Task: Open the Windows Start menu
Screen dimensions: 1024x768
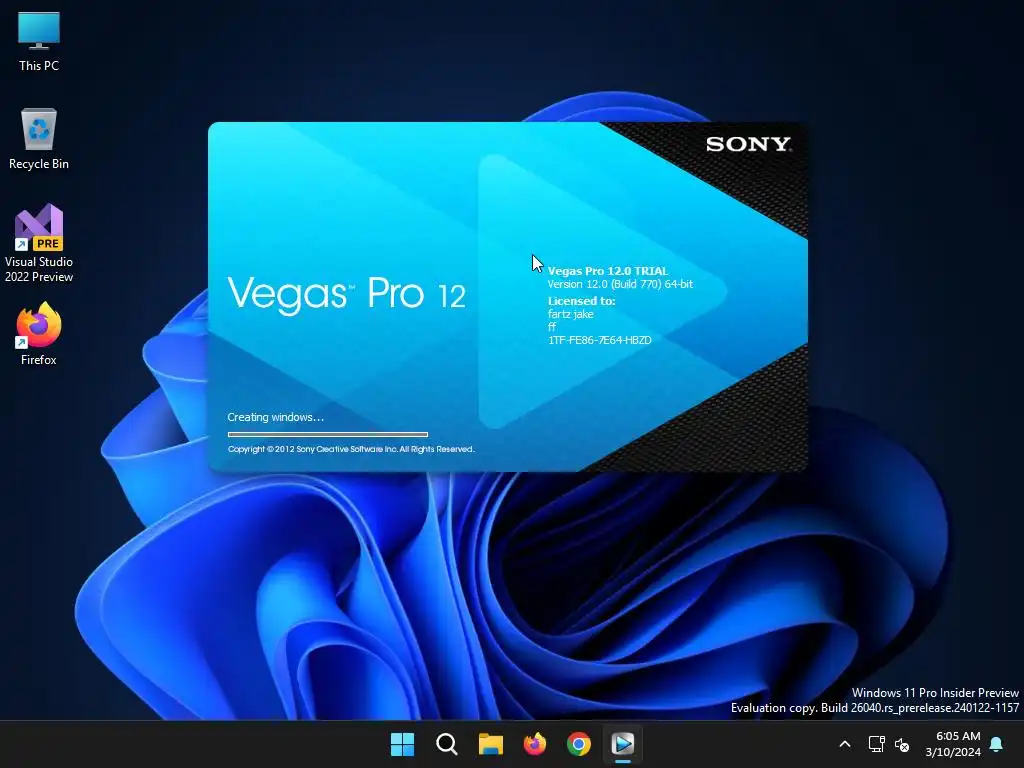Action: point(402,744)
